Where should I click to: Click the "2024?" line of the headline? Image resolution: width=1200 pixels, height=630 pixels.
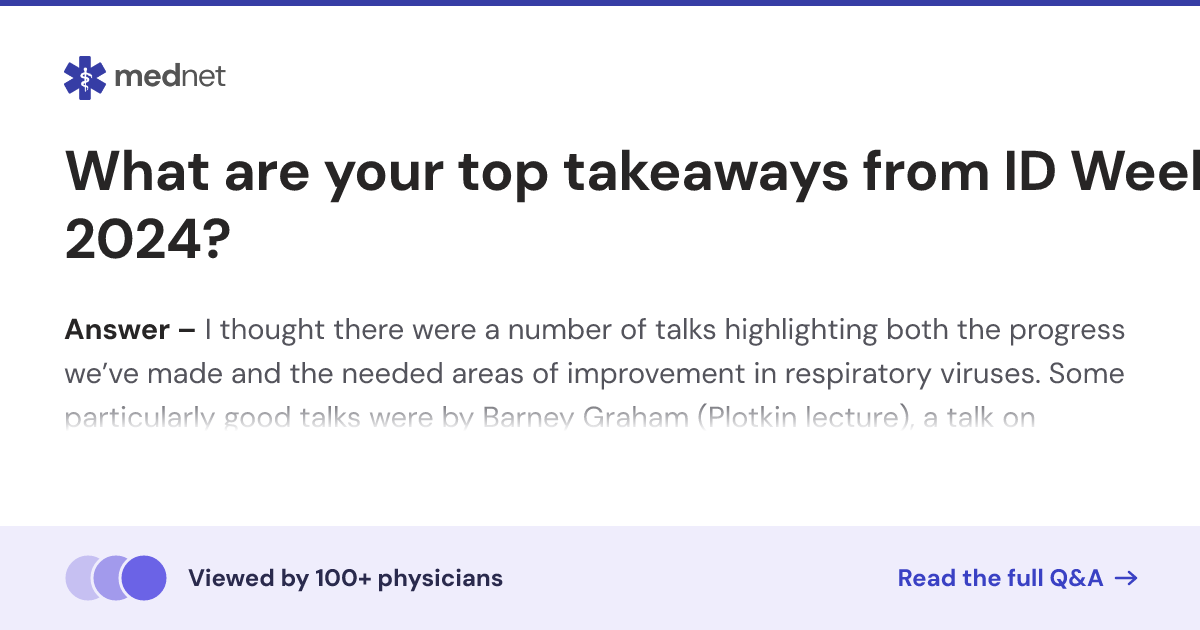tap(149, 241)
